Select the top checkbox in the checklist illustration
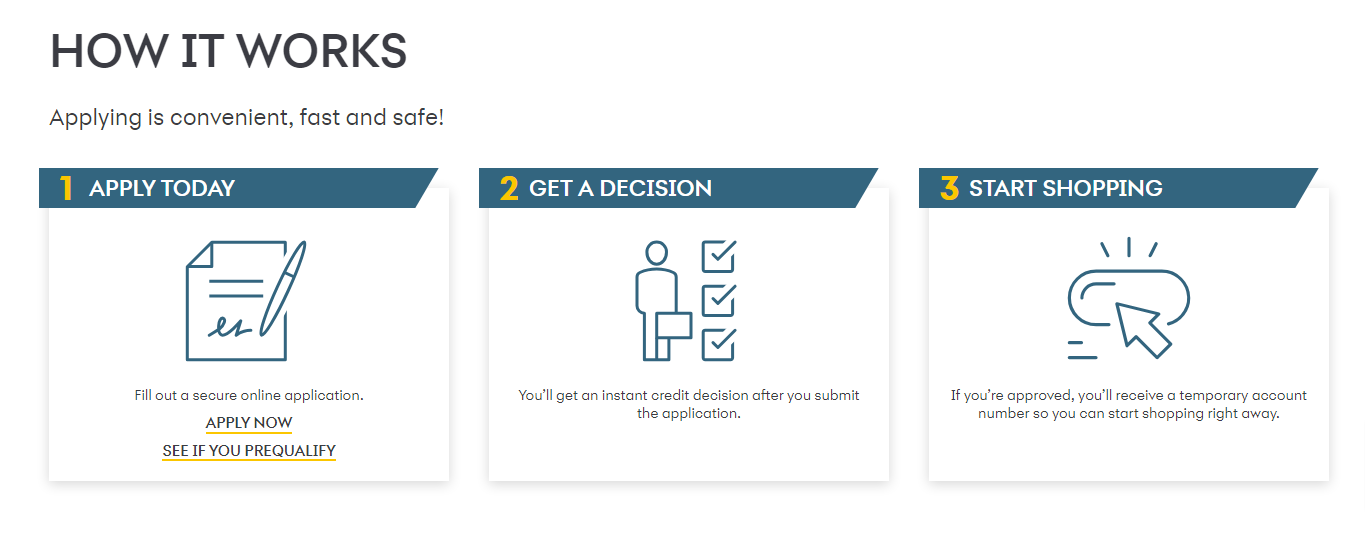The width and height of the screenshot is (1365, 537). tap(719, 255)
